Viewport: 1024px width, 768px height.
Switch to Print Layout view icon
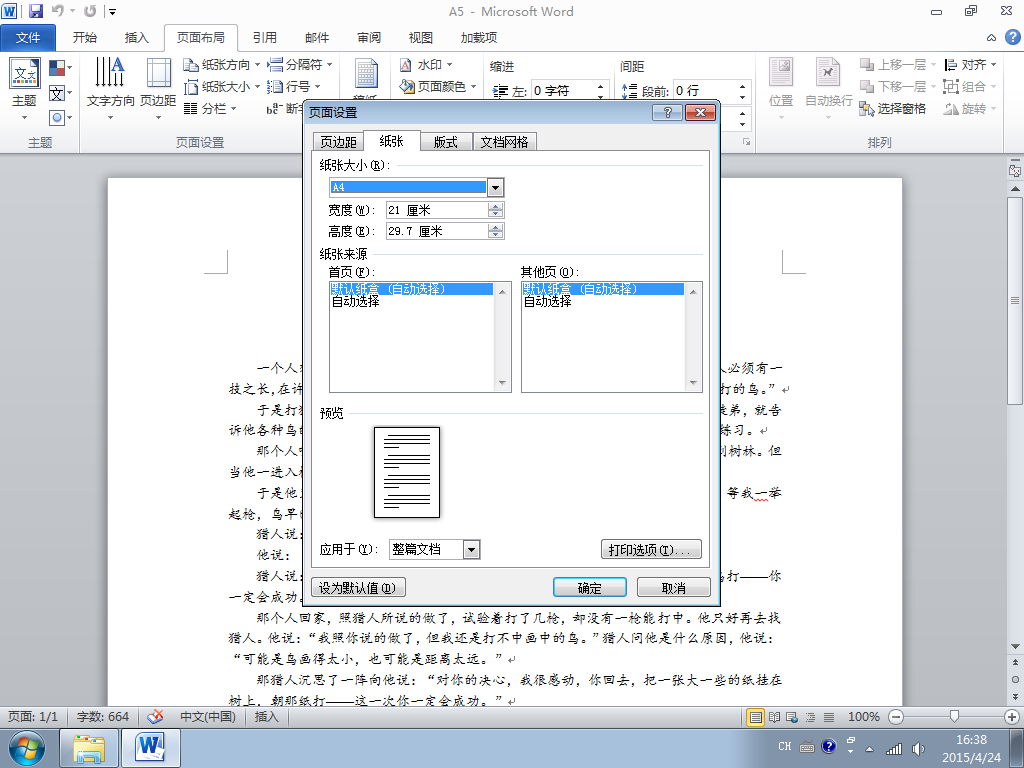(756, 717)
